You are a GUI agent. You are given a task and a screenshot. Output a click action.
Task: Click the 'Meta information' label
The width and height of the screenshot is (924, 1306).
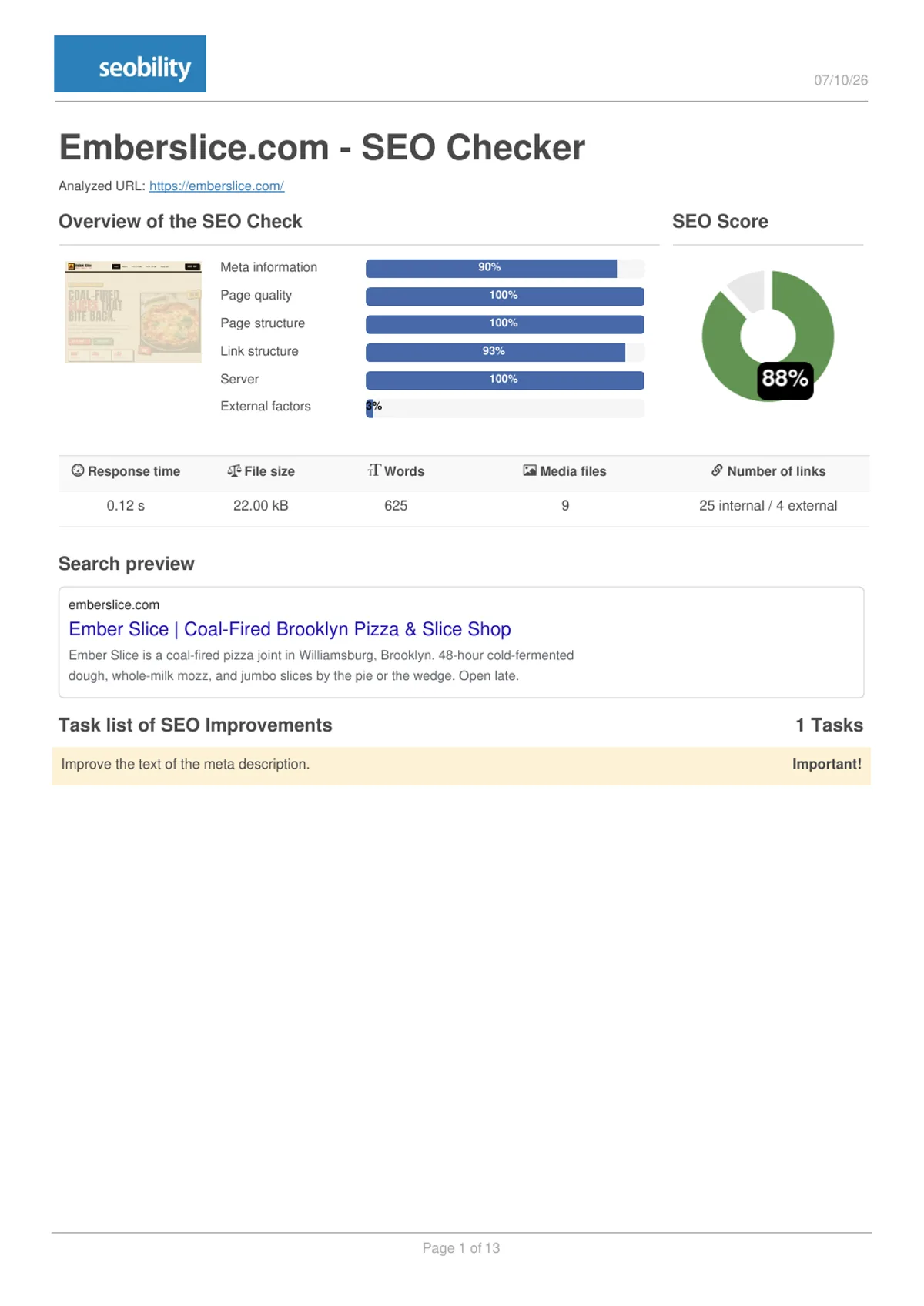(x=269, y=267)
